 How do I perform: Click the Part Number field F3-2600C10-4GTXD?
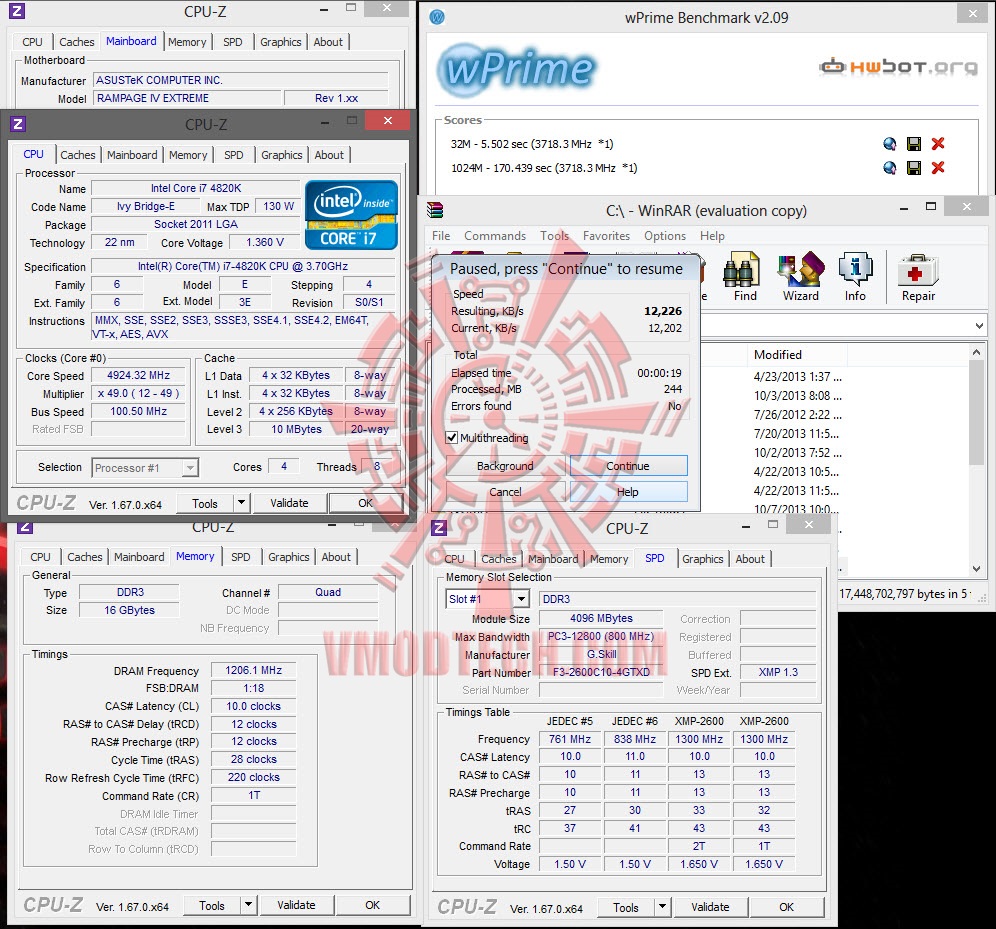(x=601, y=672)
